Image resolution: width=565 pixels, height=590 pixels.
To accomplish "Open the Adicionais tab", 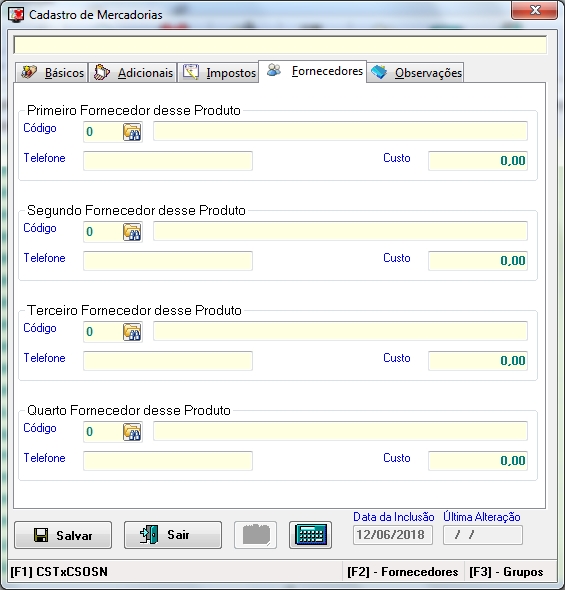I will 133,72.
